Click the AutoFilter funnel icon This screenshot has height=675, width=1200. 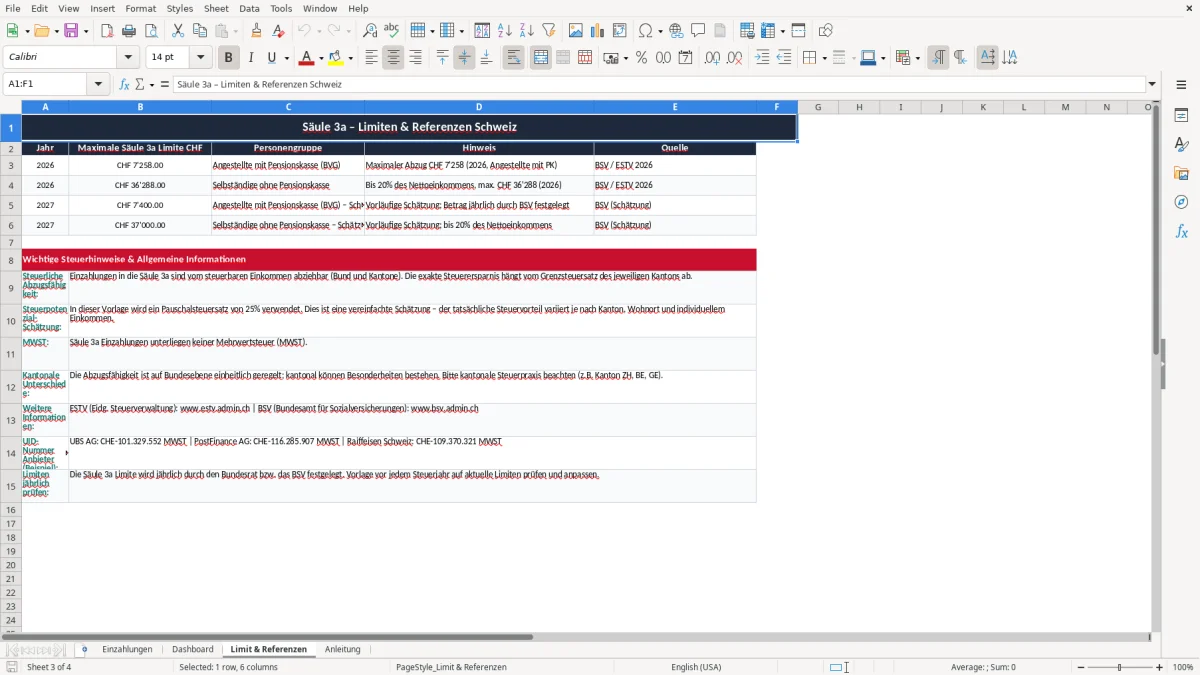click(548, 31)
